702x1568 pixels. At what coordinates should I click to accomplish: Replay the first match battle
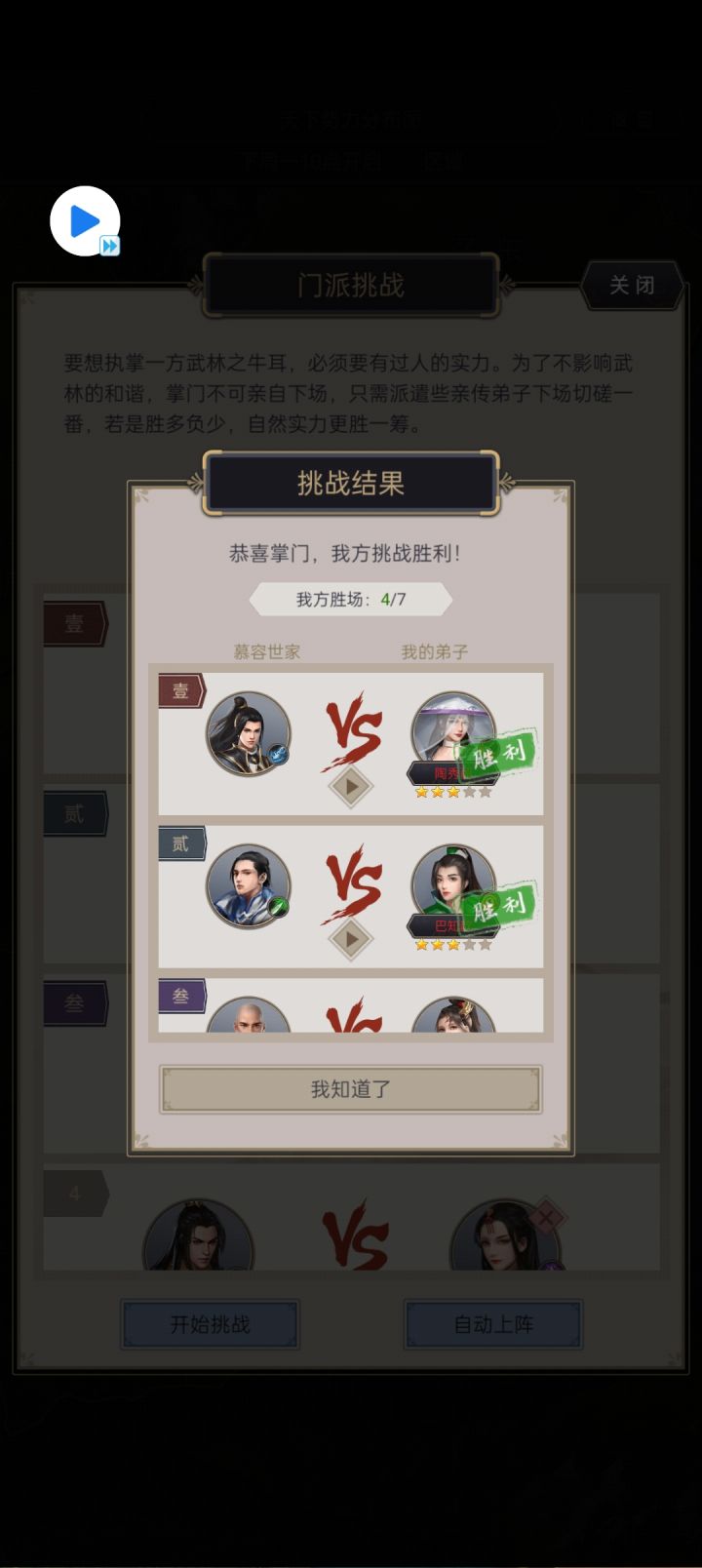coord(350,785)
